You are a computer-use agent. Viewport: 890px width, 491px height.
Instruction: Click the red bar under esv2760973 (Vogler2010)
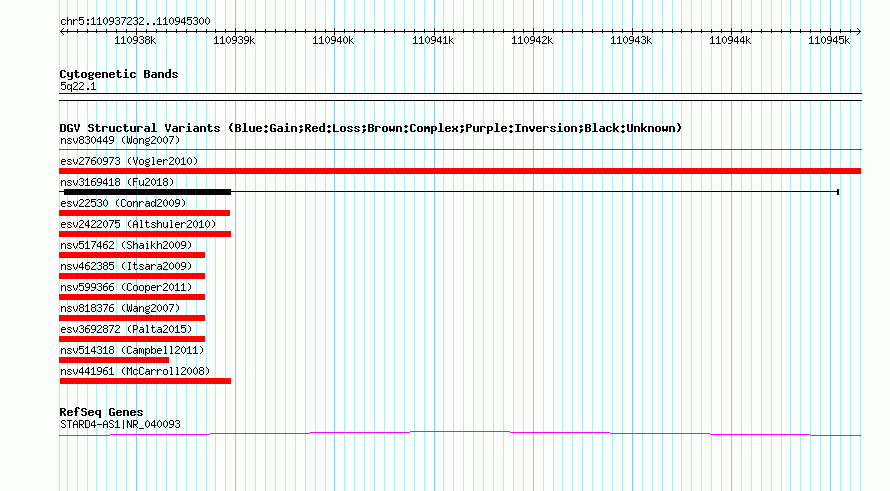(x=460, y=171)
